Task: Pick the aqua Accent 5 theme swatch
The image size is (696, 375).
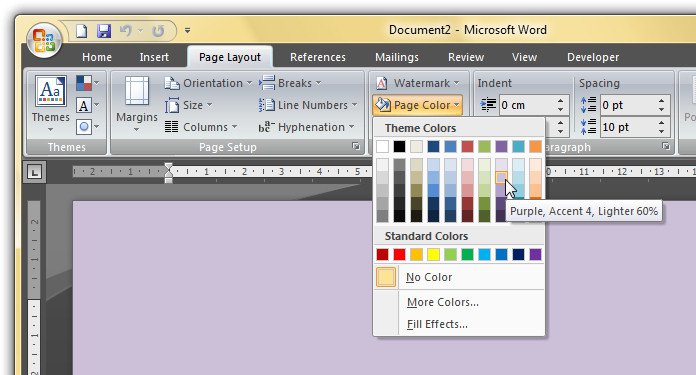Action: tap(518, 146)
